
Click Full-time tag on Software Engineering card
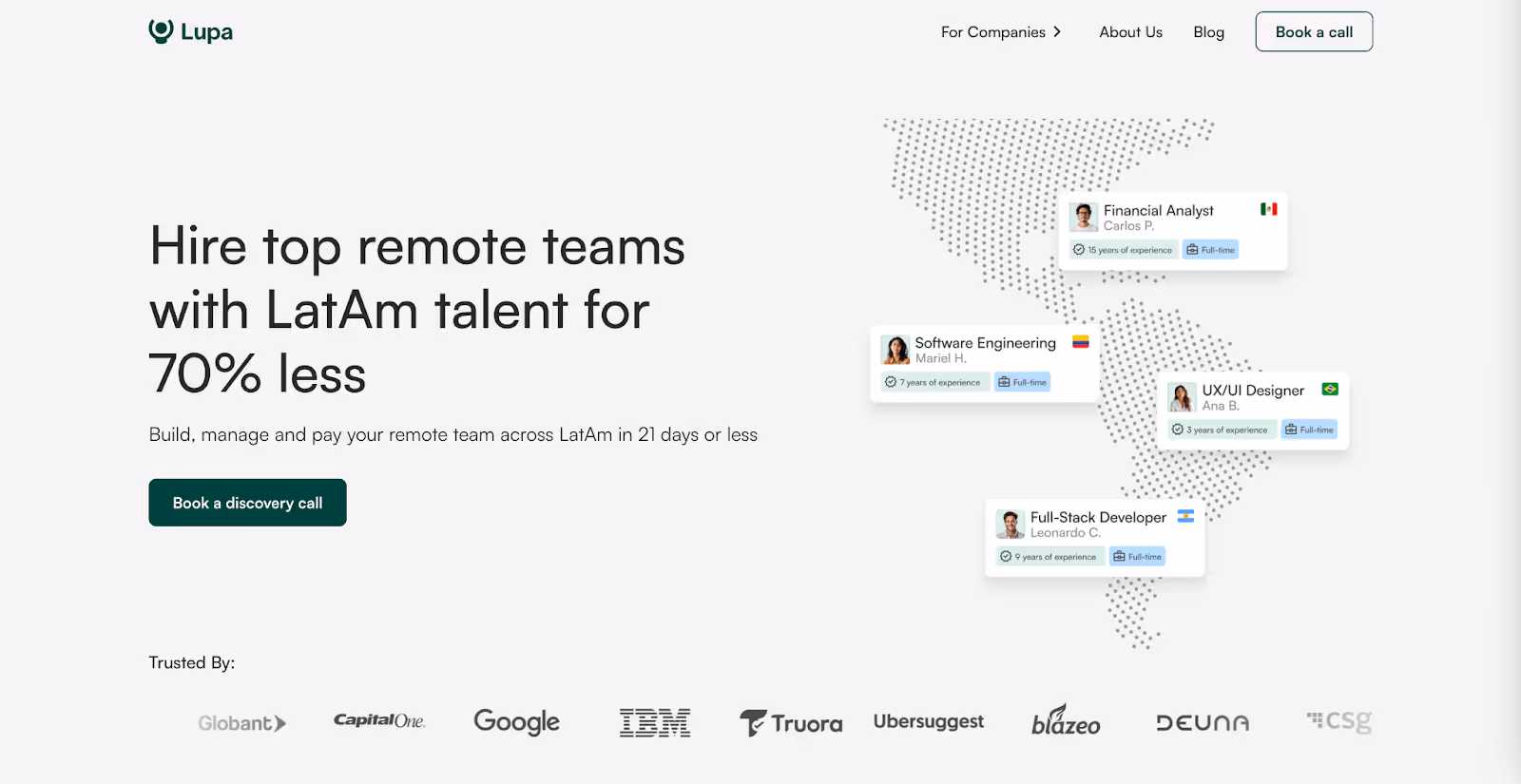1022,382
